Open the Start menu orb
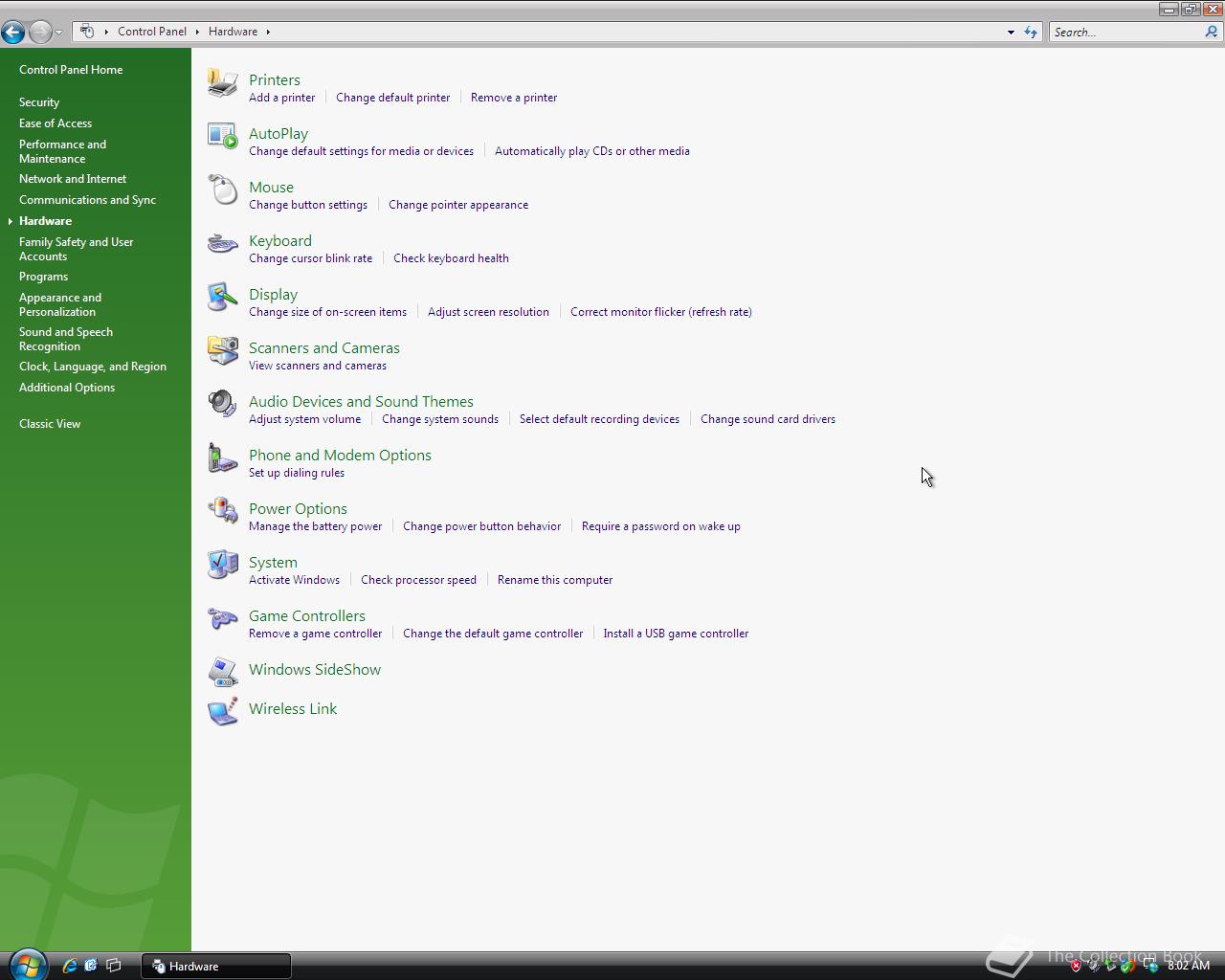1225x980 pixels. pos(28,965)
